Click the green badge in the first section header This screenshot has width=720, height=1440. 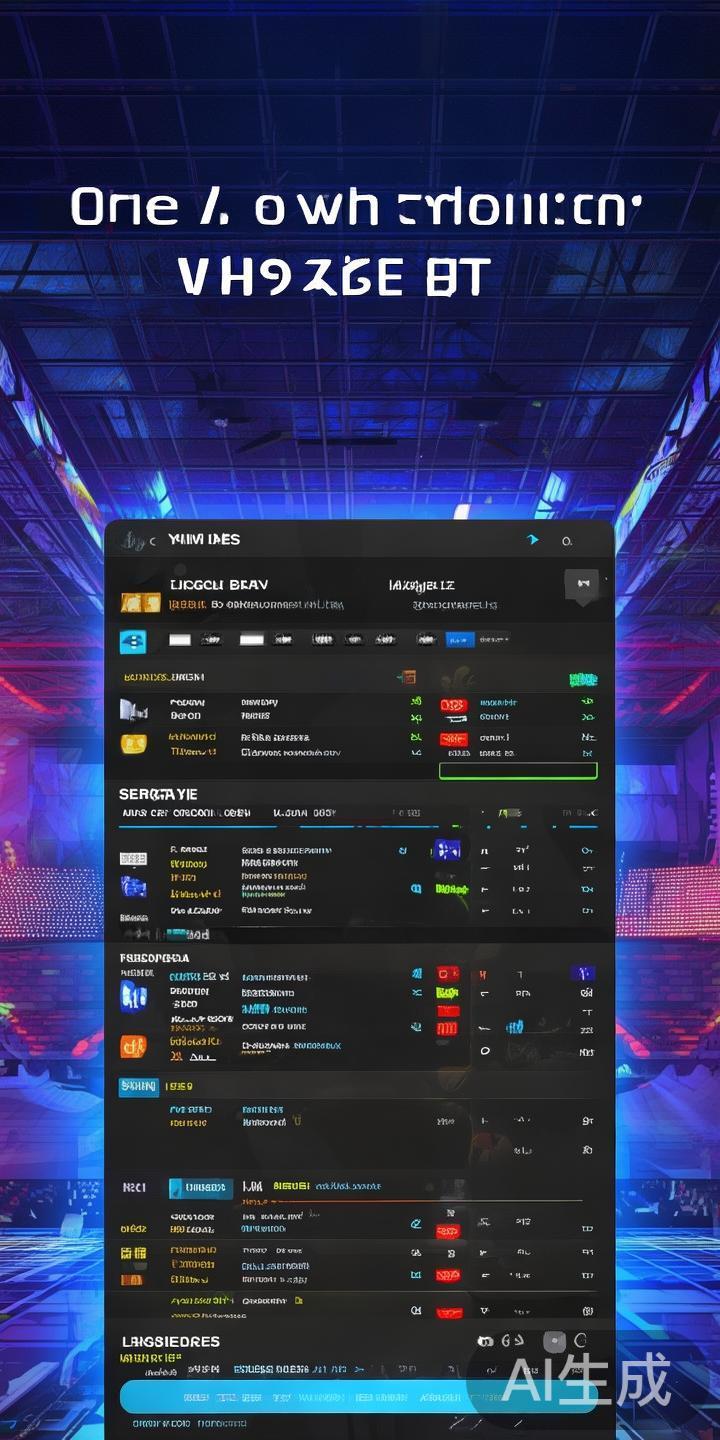tap(582, 680)
